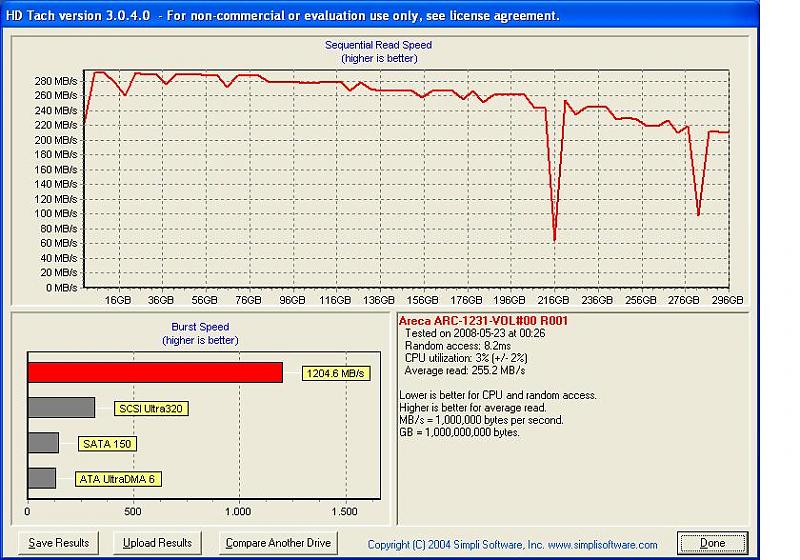
Task: Select the gray ATA UltraDMA 6 bar
Action: pyautogui.click(x=42, y=478)
